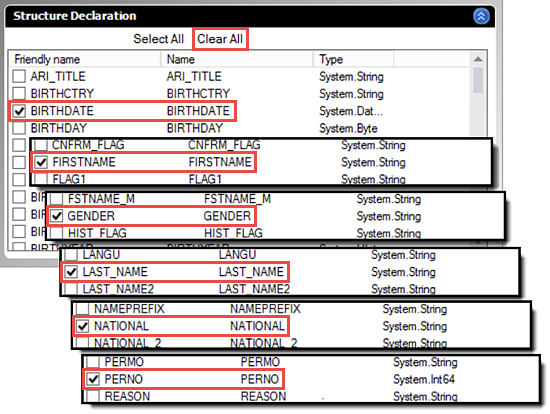Screen dimensions: 550x414
Task: Check the PERMO checkbox
Action: coord(93,362)
